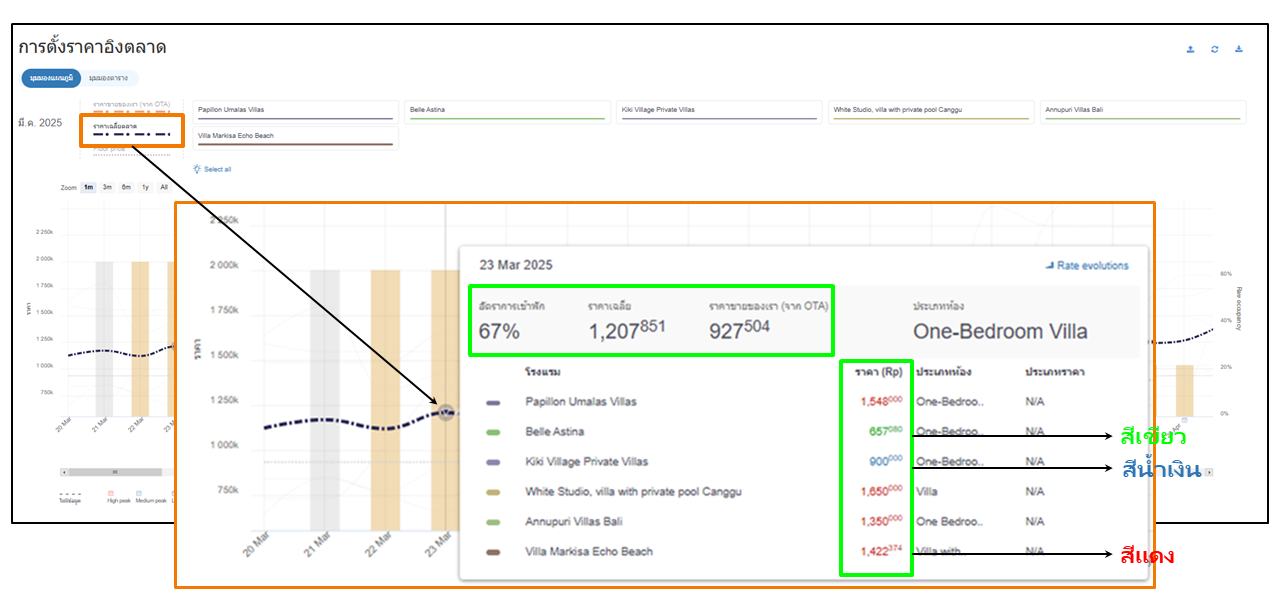The image size is (1279, 611).
Task: Click Belle Astina row in tooltip list
Action: point(555,432)
